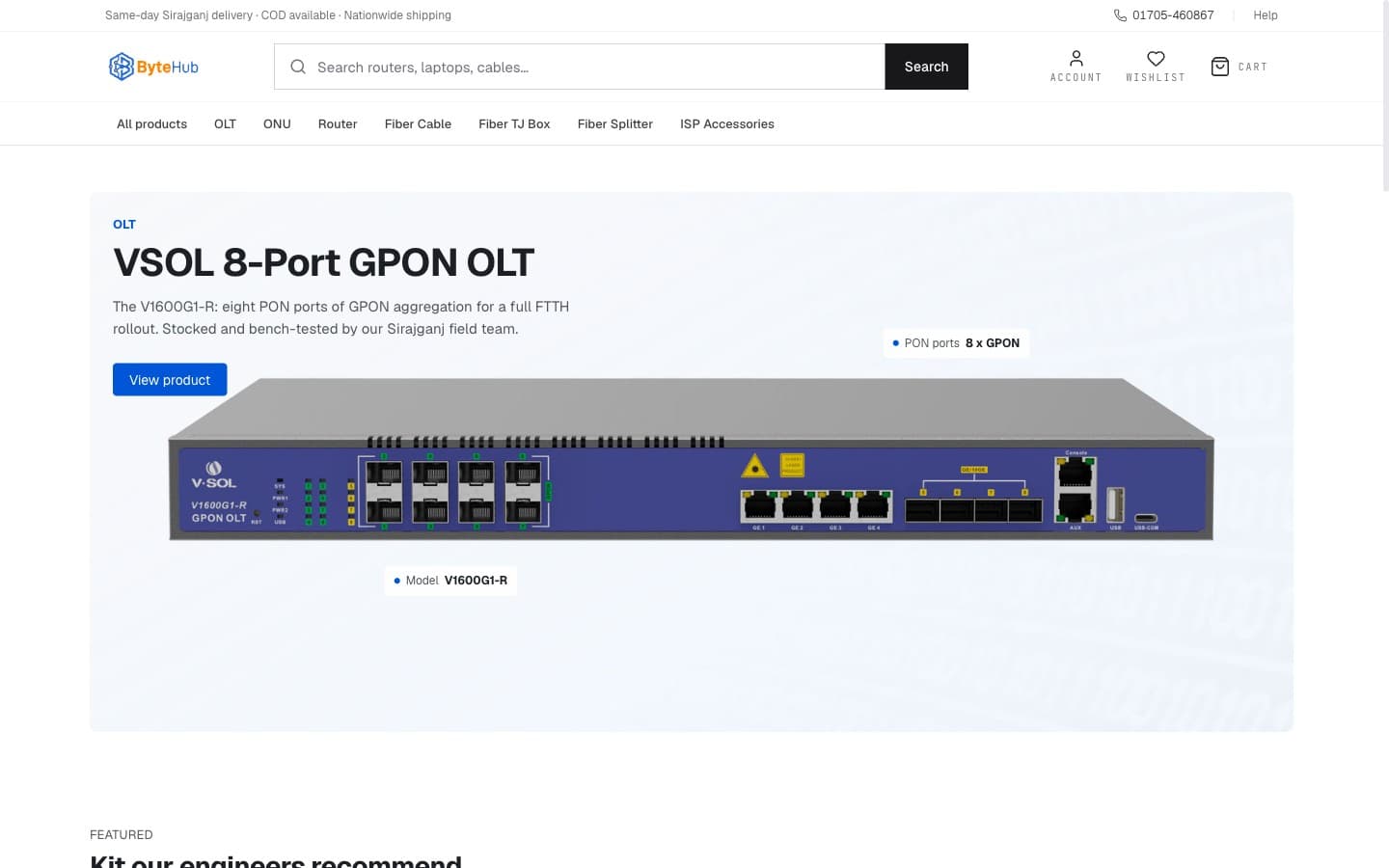1389x868 pixels.
Task: Open the Router category
Action: point(338,123)
